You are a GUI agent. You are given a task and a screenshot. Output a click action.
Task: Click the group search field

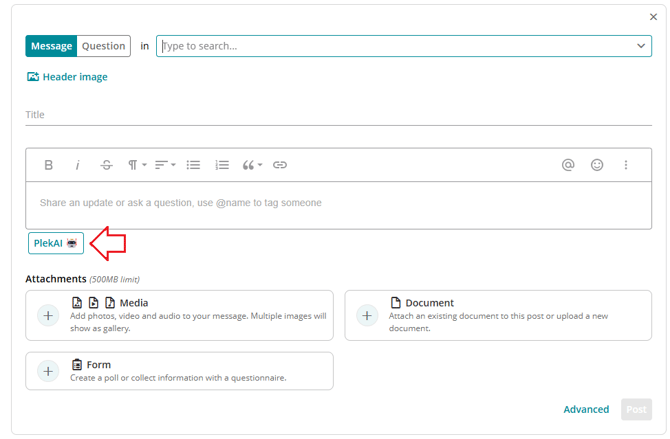(x=404, y=46)
